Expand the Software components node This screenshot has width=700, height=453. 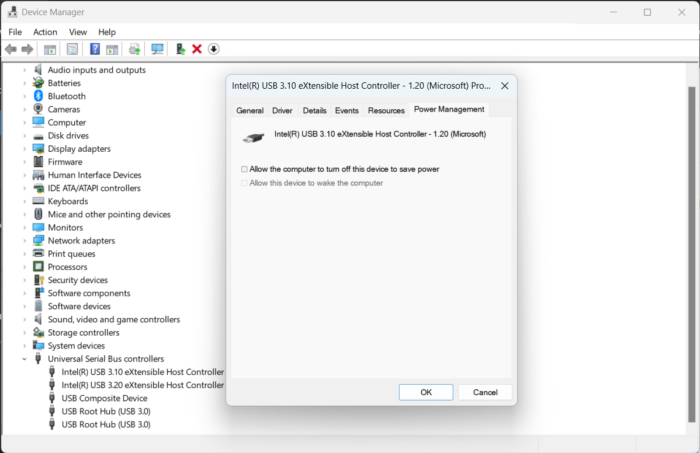(25, 293)
